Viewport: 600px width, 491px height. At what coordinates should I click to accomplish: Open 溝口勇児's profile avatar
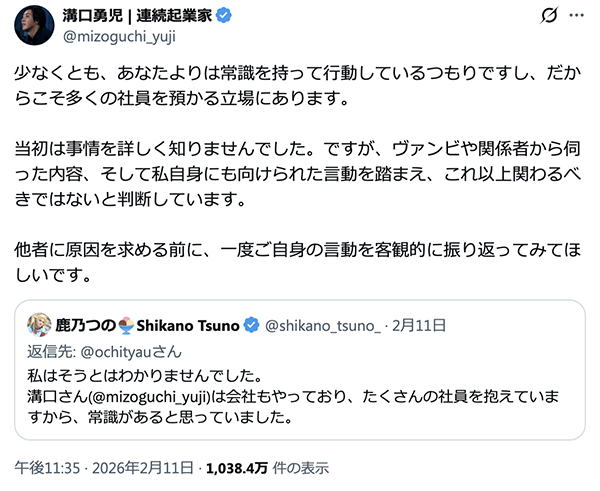tap(36, 26)
